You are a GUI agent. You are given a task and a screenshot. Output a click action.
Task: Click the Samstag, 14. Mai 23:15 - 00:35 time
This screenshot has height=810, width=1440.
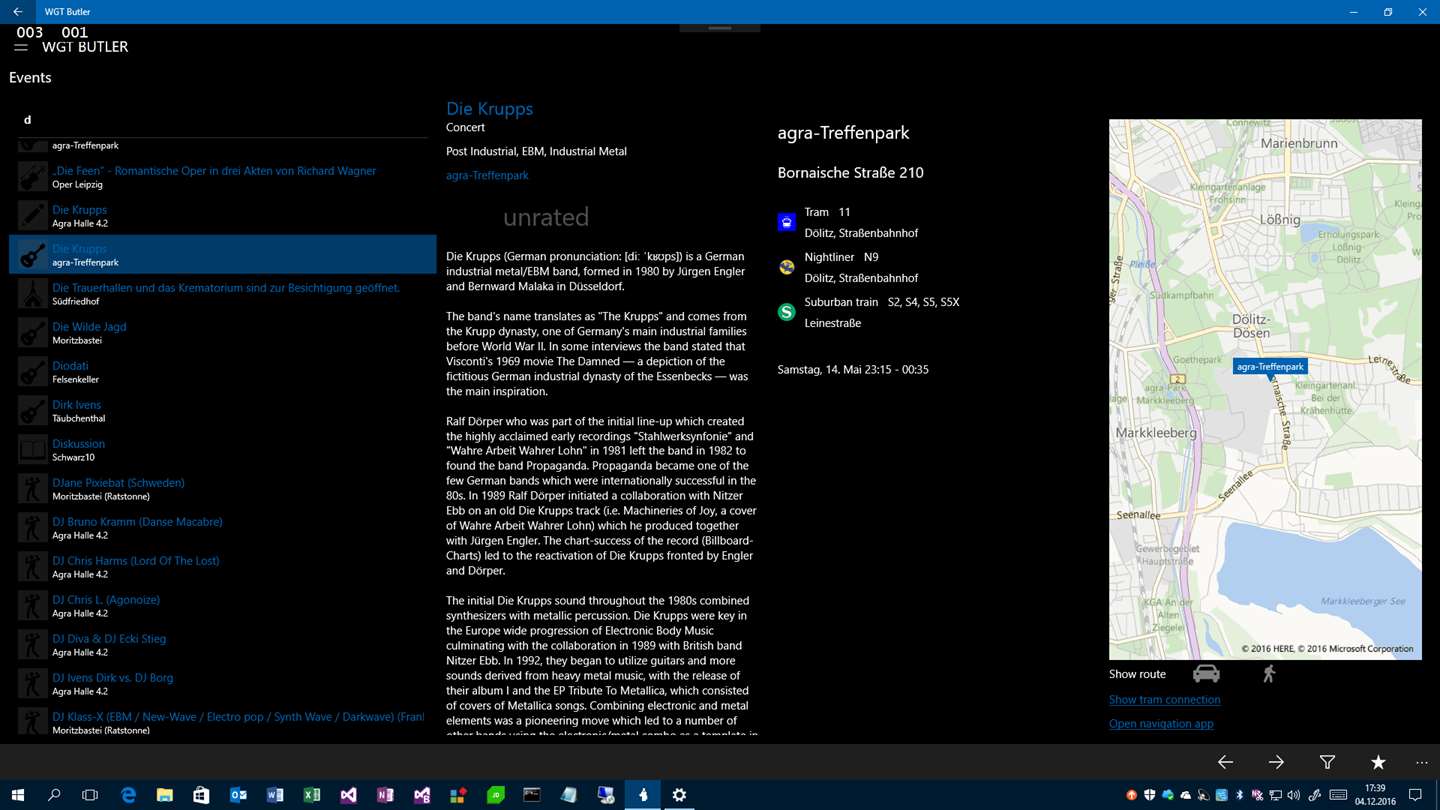click(x=853, y=369)
